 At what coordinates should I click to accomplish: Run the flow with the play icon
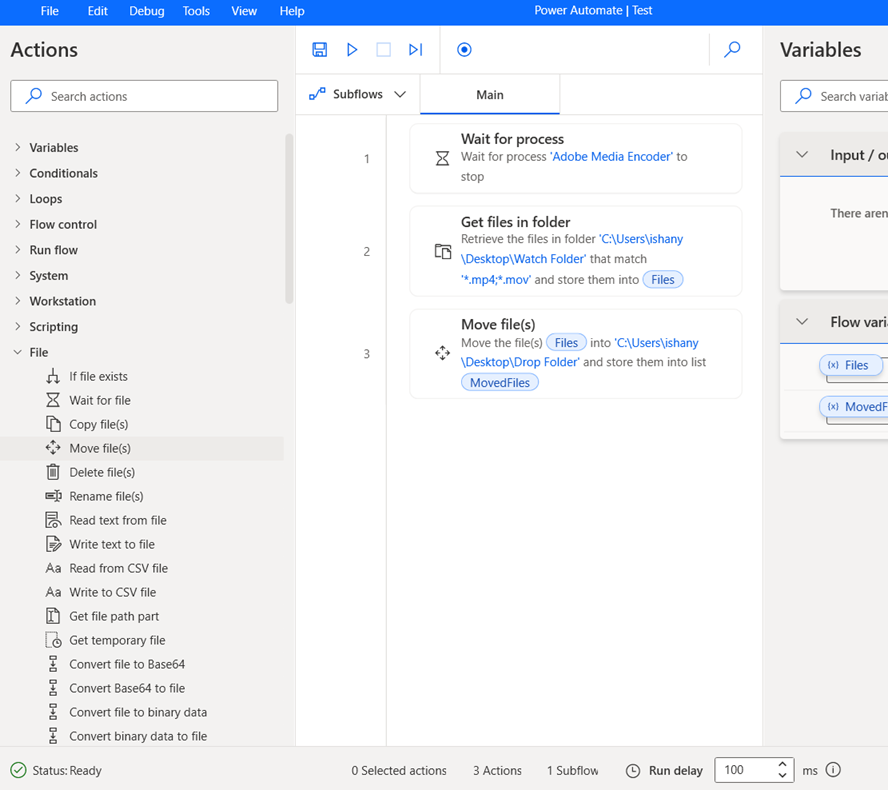point(352,50)
